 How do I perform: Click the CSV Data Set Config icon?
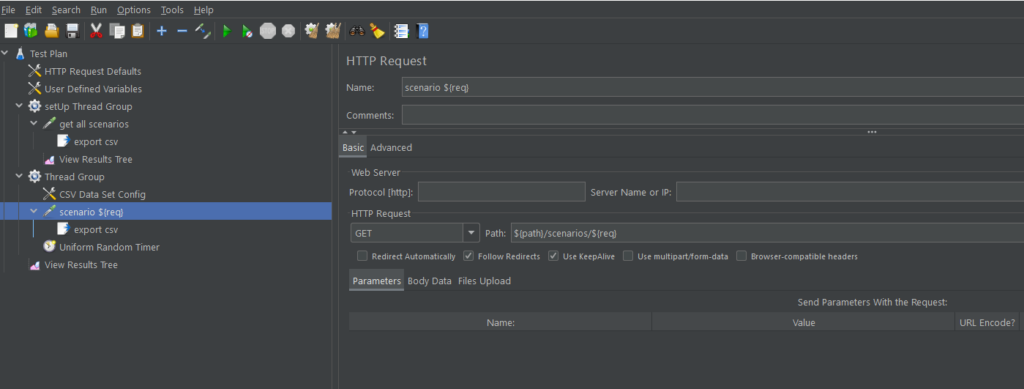(x=50, y=194)
